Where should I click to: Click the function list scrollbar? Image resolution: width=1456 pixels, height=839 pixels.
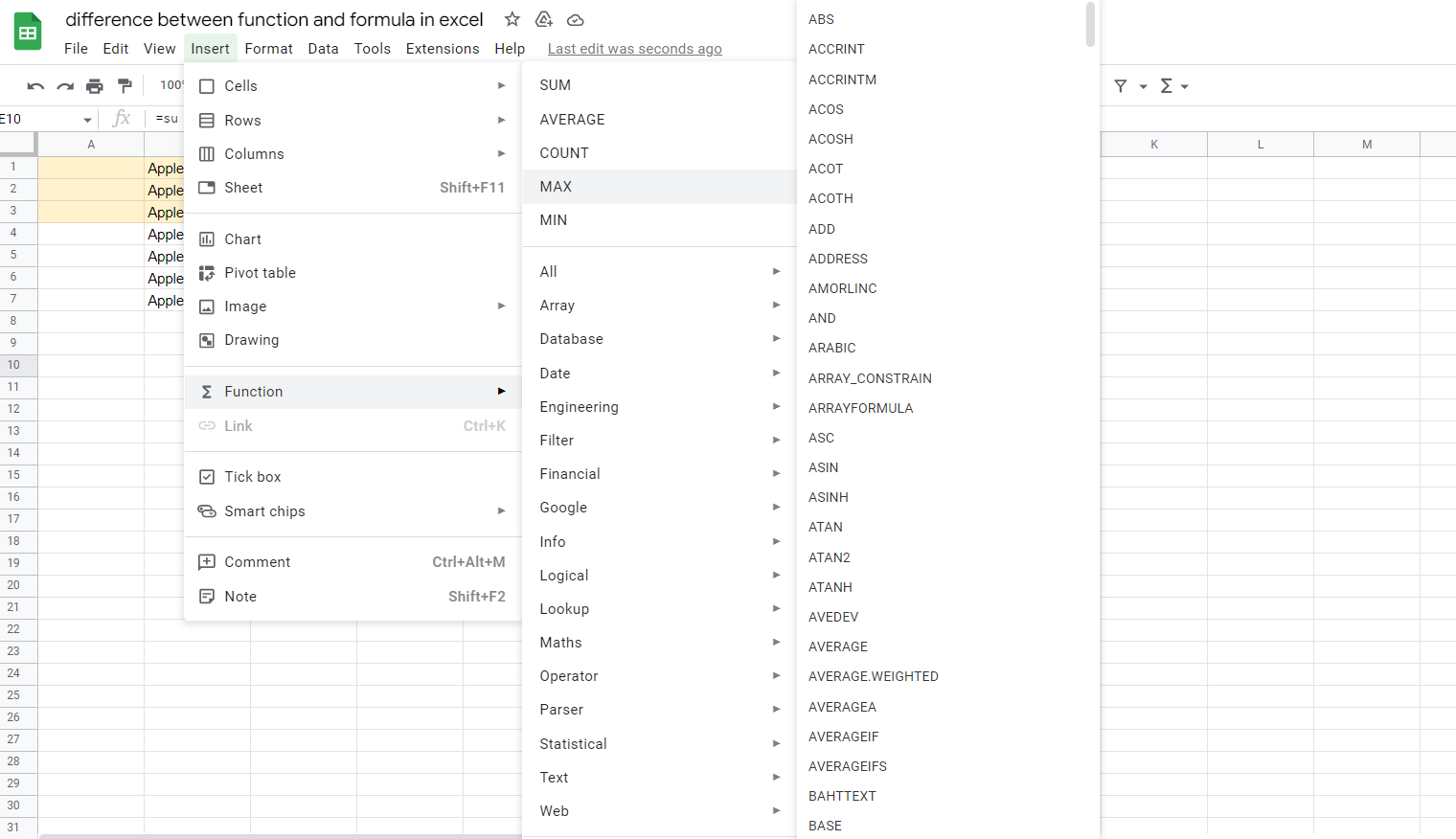(x=1090, y=25)
